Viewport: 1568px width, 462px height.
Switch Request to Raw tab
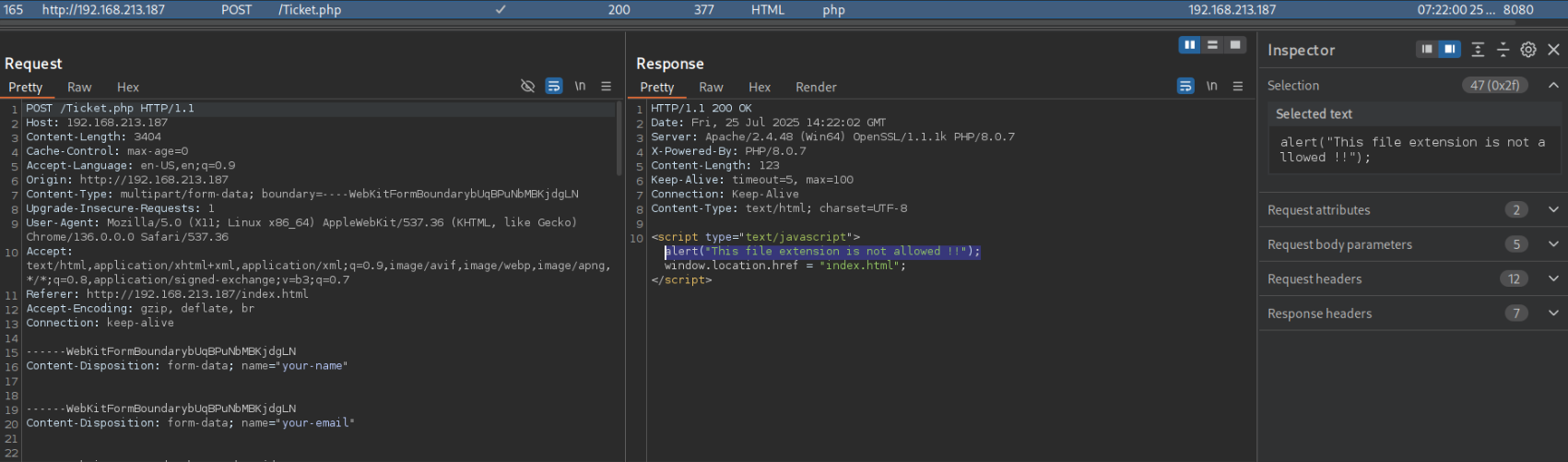point(79,87)
